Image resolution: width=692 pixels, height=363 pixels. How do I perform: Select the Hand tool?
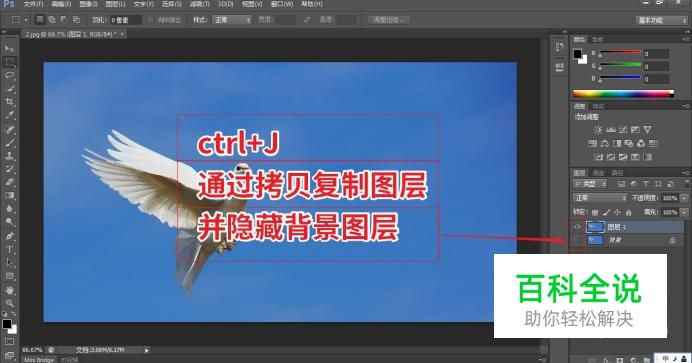(9, 290)
